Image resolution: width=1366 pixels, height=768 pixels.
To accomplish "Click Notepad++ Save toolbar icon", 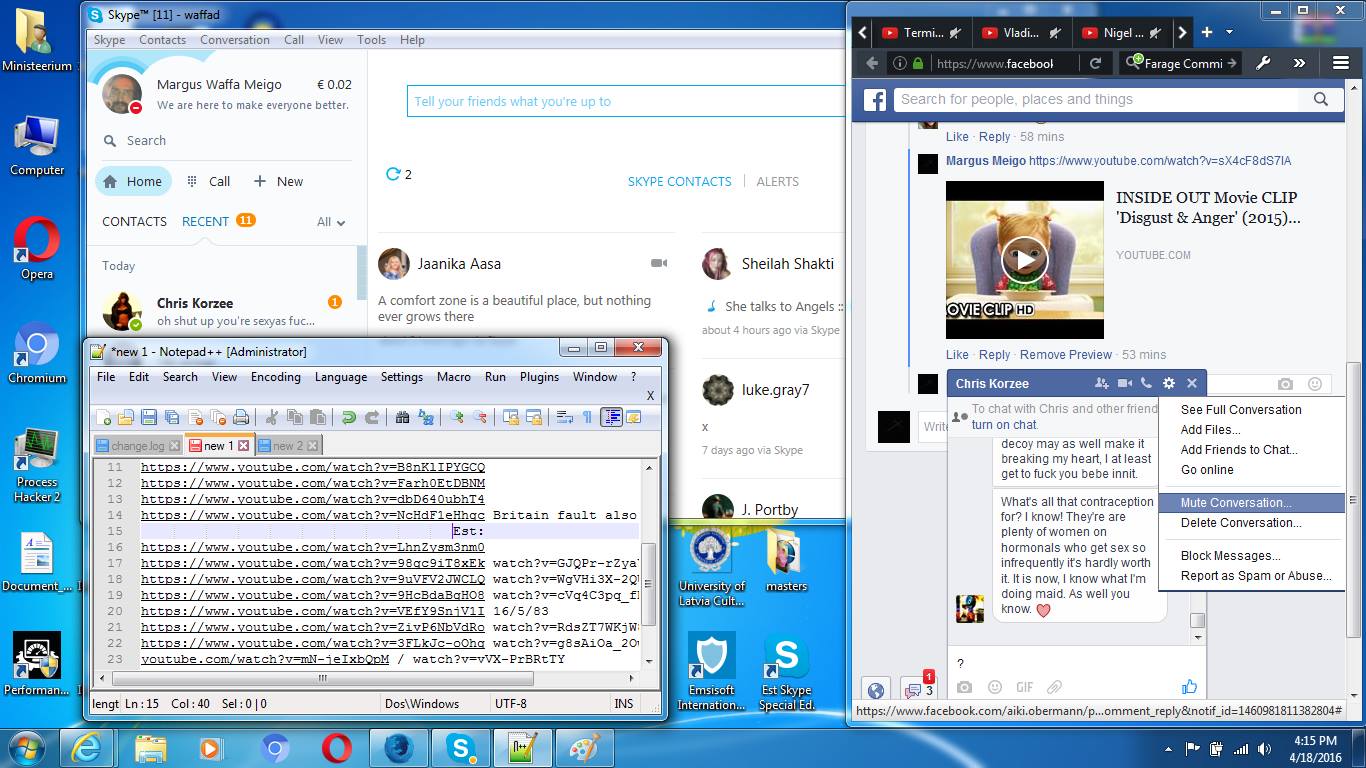I will coord(149,417).
